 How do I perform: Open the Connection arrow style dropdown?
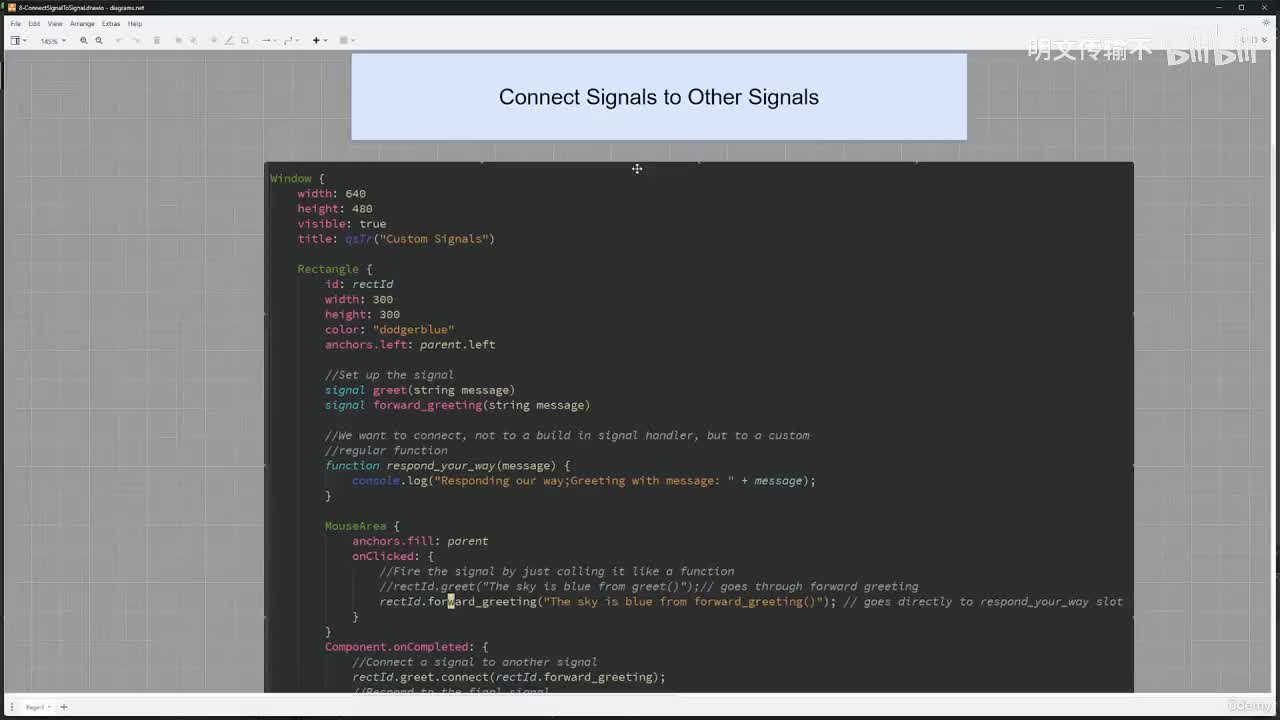coord(268,41)
